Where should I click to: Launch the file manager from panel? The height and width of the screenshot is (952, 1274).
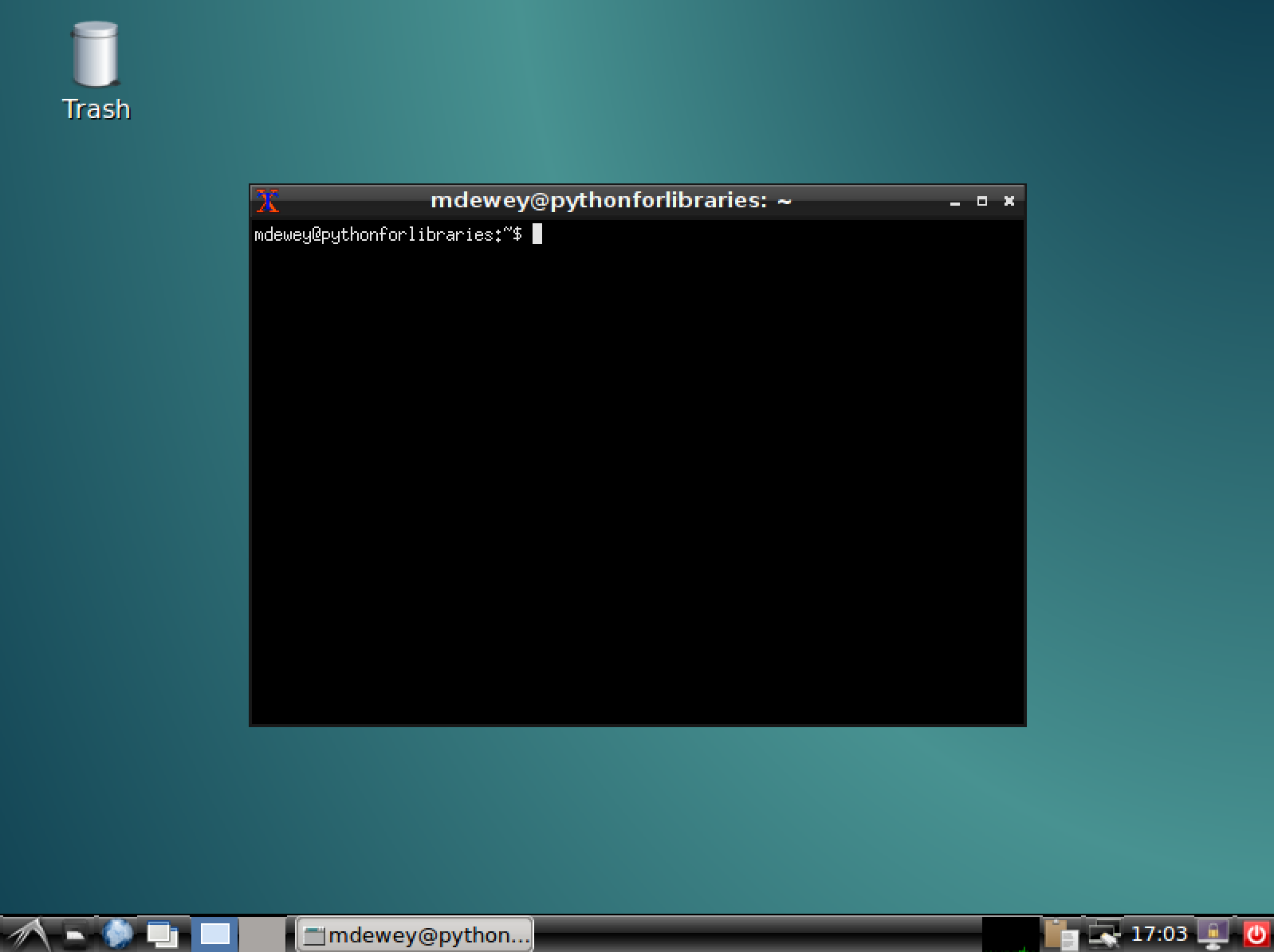(x=76, y=934)
